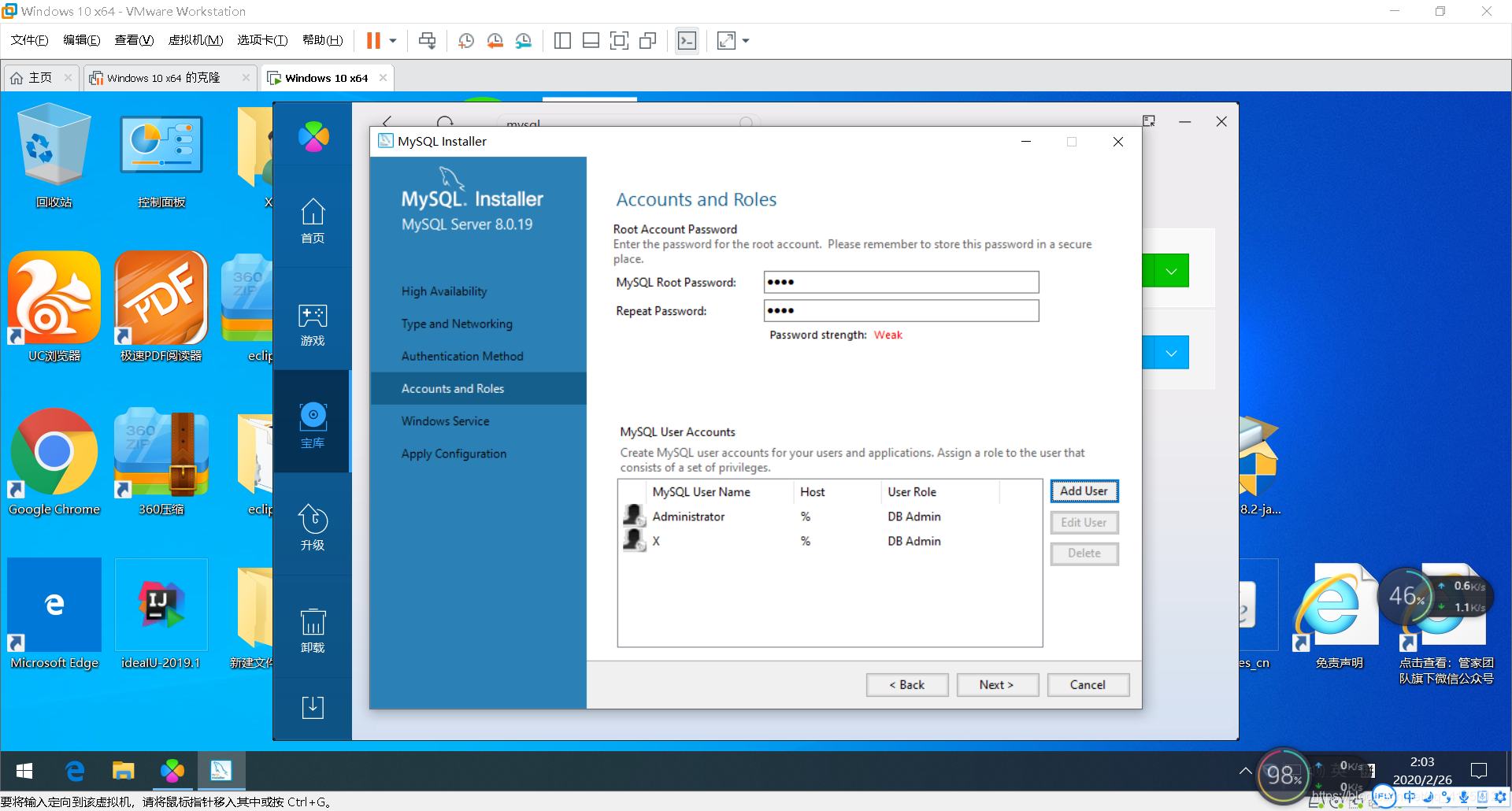Click the Next button
The height and width of the screenshot is (811, 1512).
(997, 685)
